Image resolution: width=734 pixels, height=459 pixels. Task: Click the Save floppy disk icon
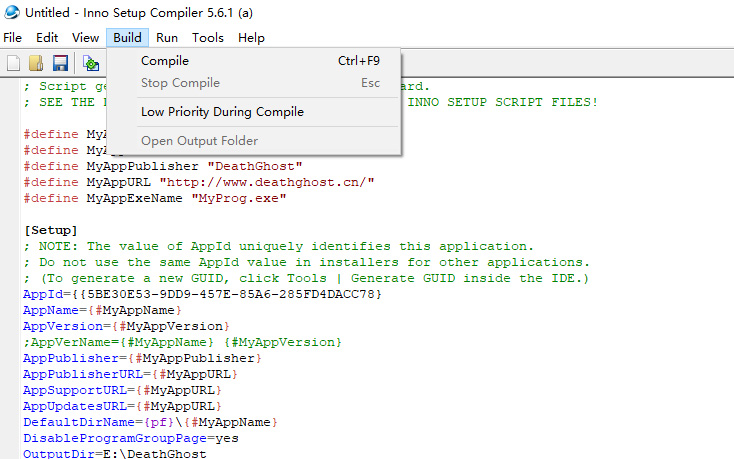60,63
